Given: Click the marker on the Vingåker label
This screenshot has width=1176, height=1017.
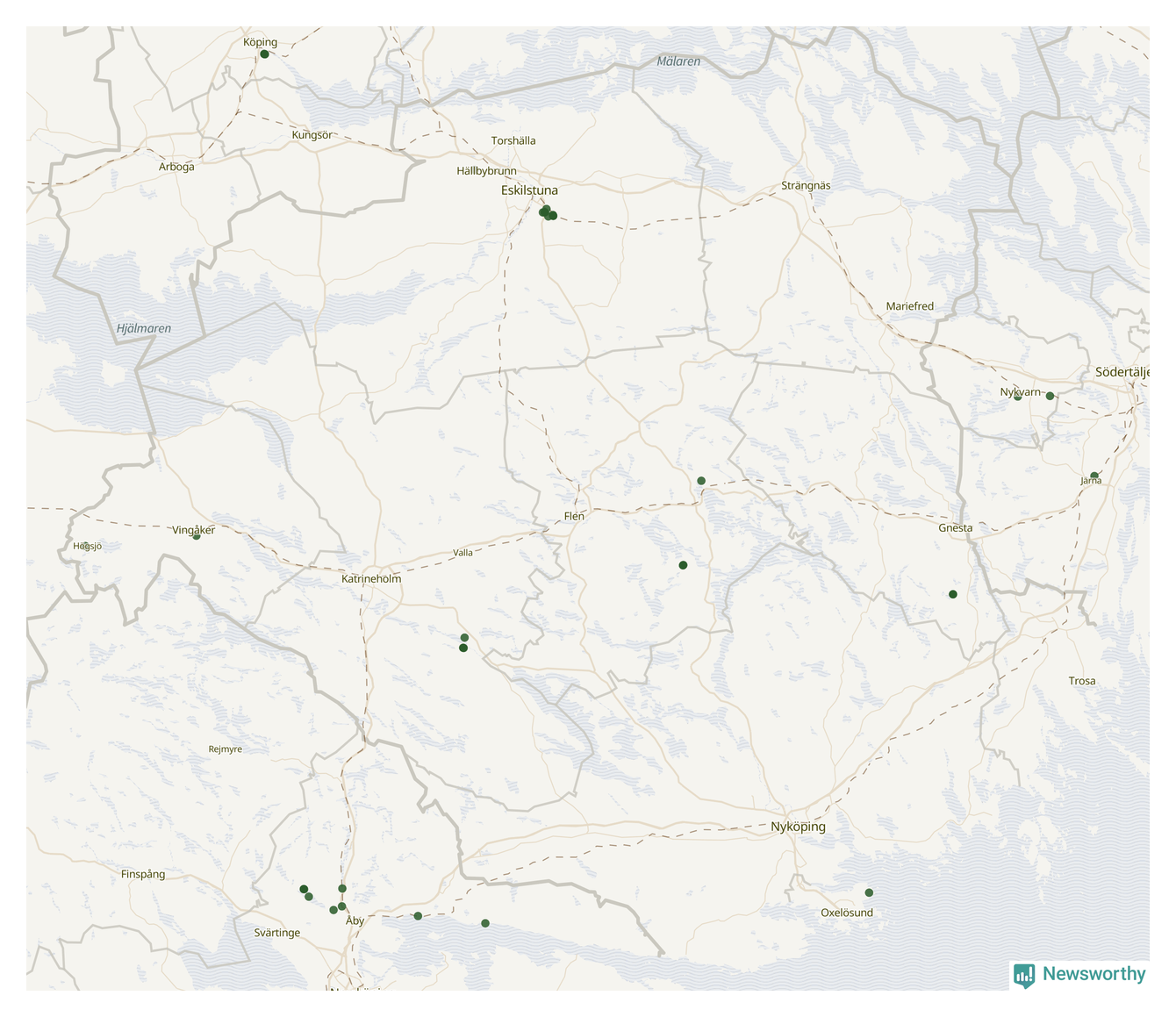Looking at the screenshot, I should pyautogui.click(x=197, y=535).
